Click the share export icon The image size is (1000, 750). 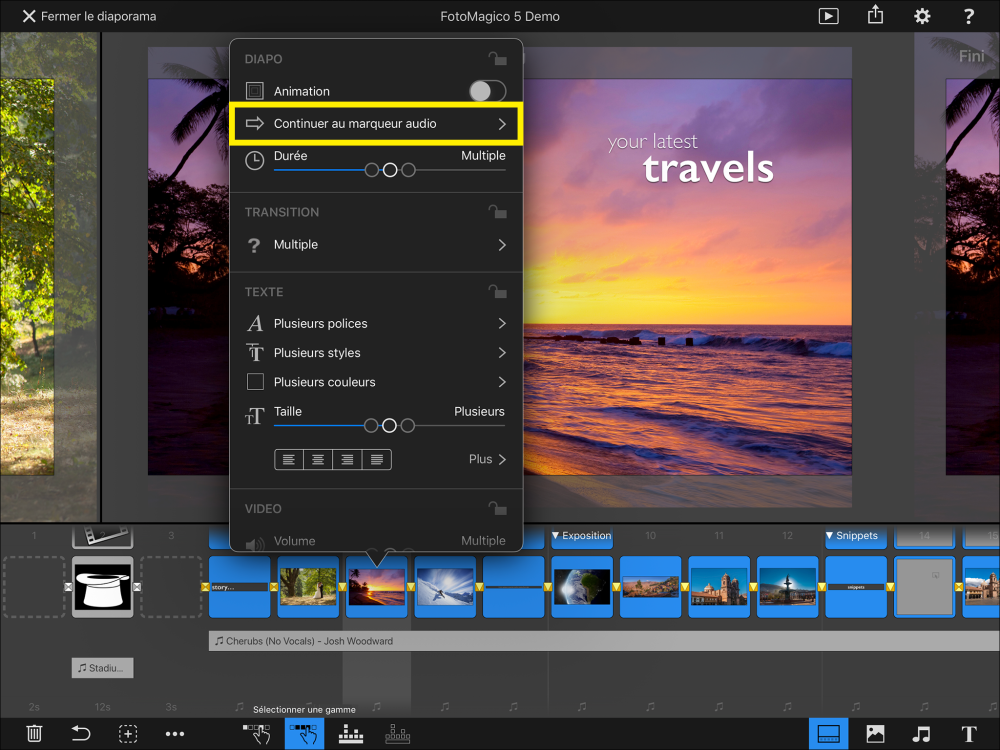coord(876,16)
